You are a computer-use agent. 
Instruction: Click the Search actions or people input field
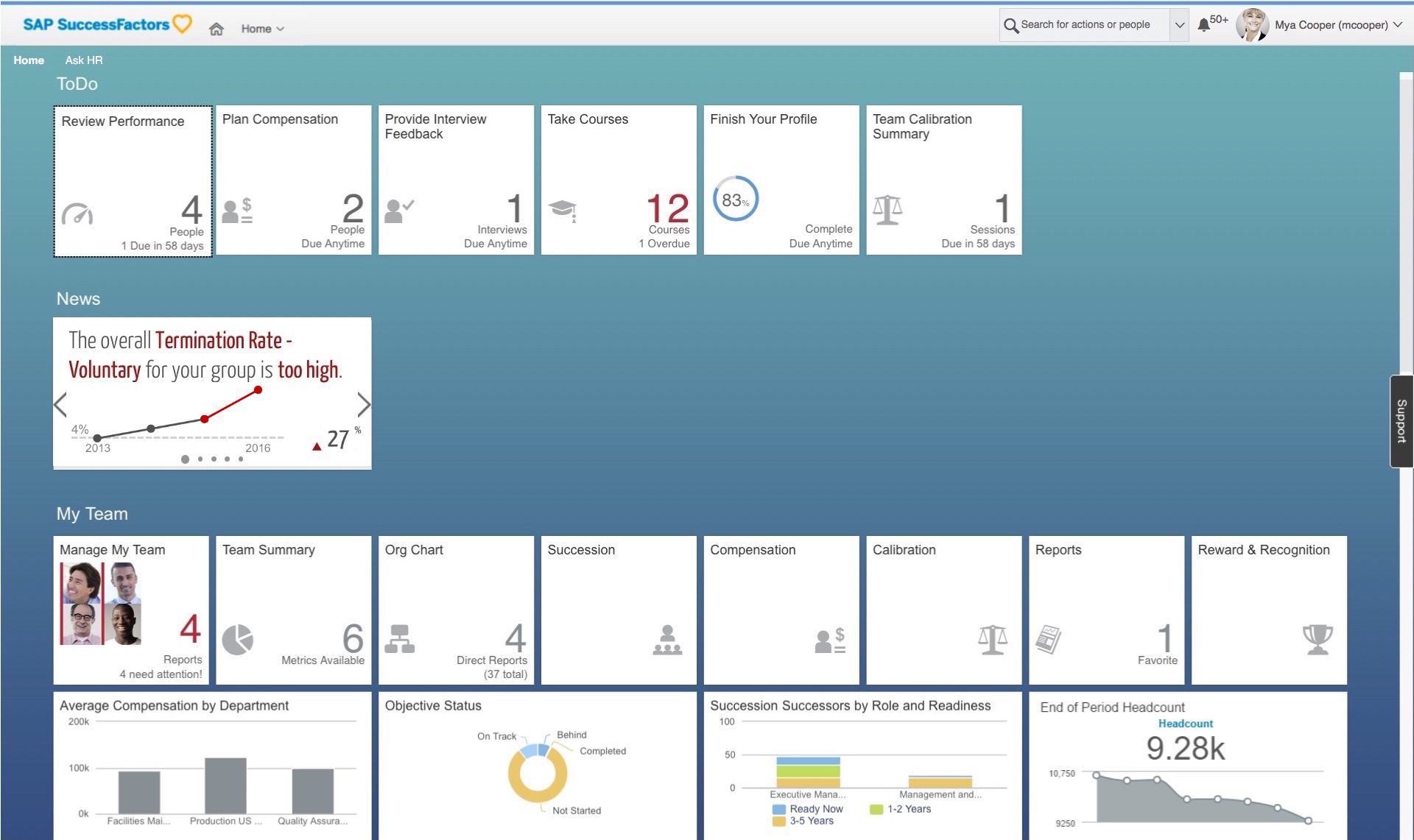(x=1086, y=24)
